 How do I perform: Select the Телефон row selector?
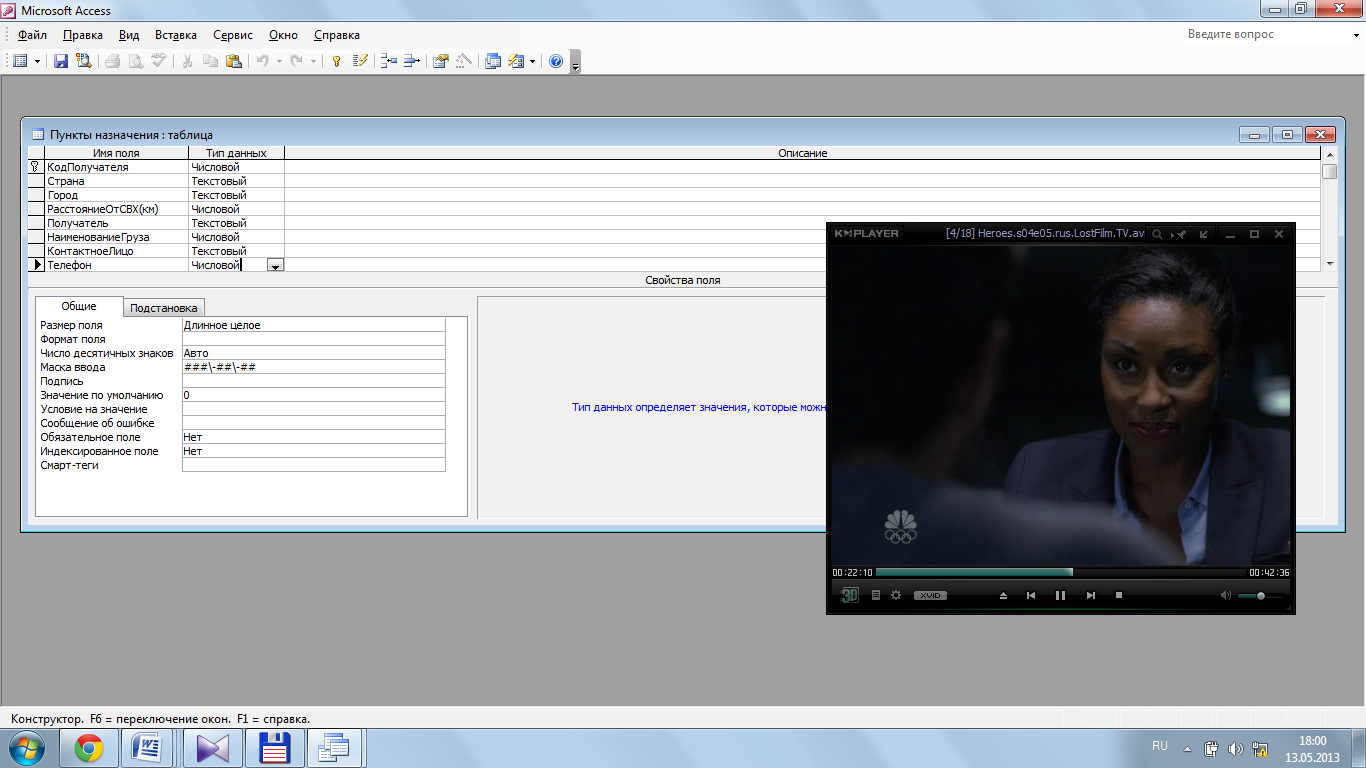coord(37,265)
